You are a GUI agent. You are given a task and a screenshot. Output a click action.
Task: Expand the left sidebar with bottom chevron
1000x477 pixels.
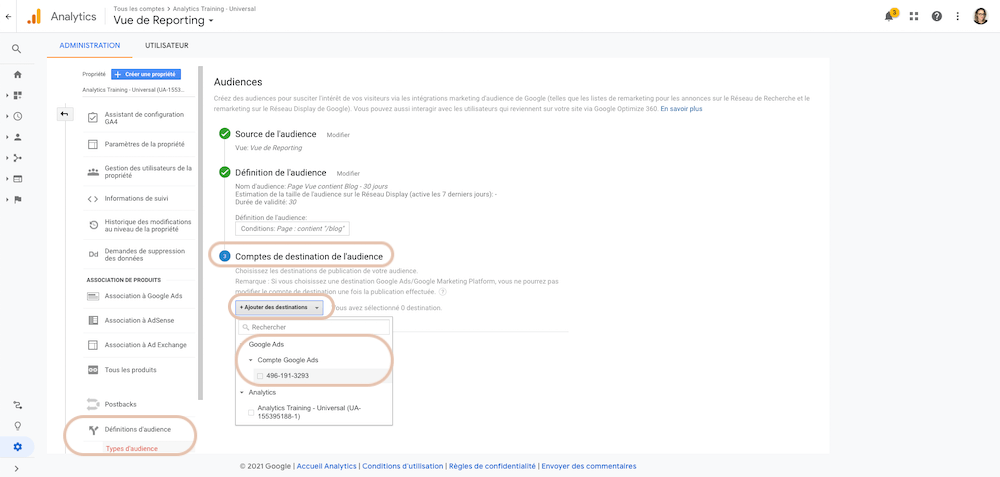(x=17, y=469)
